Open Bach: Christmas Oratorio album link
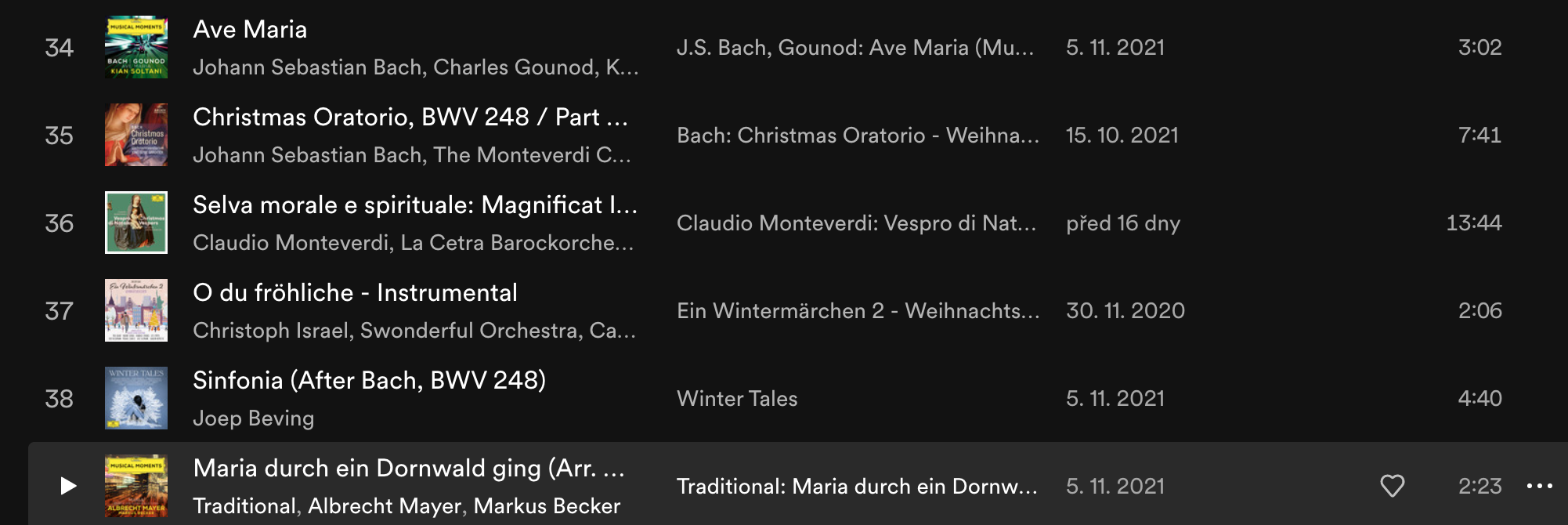 [x=858, y=135]
